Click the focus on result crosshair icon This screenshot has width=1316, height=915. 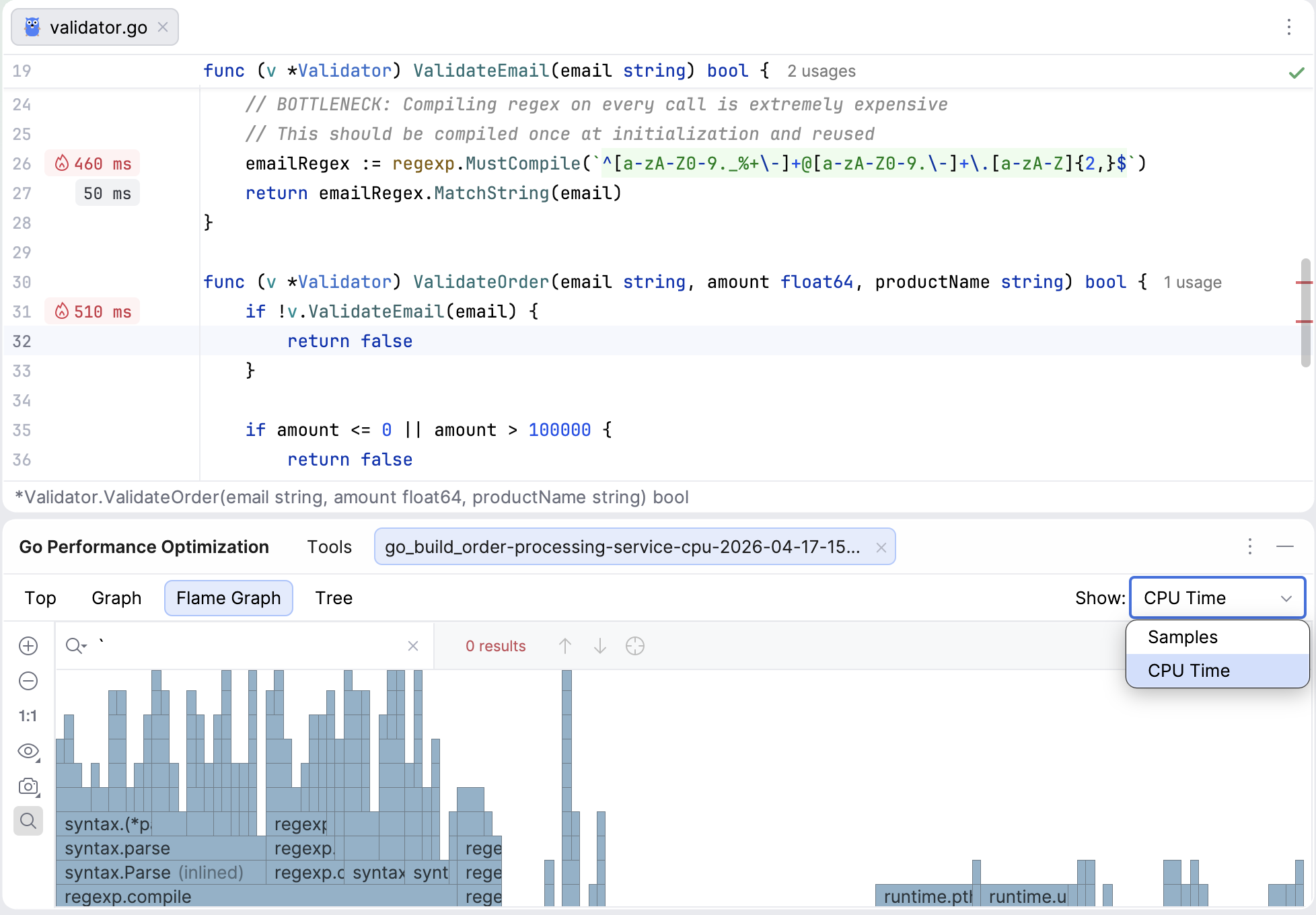(635, 646)
